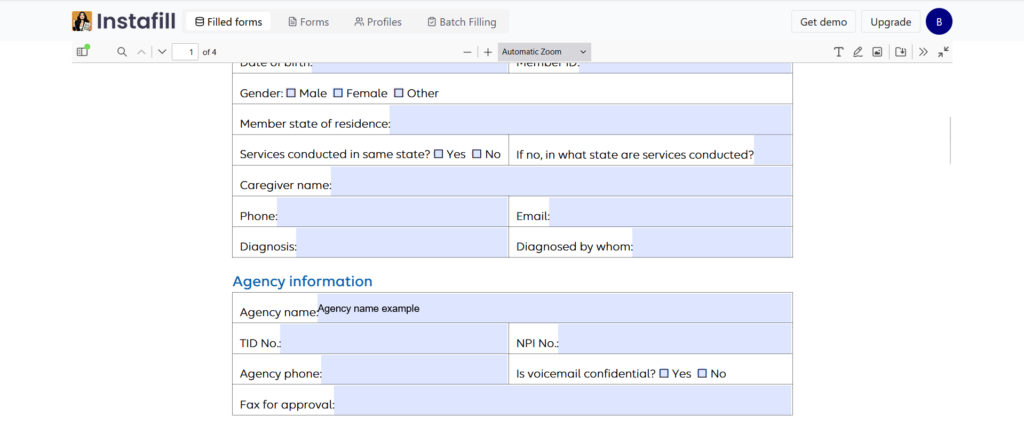Open the Batch Filling tab
This screenshot has height=424, width=1024.
pyautogui.click(x=461, y=22)
